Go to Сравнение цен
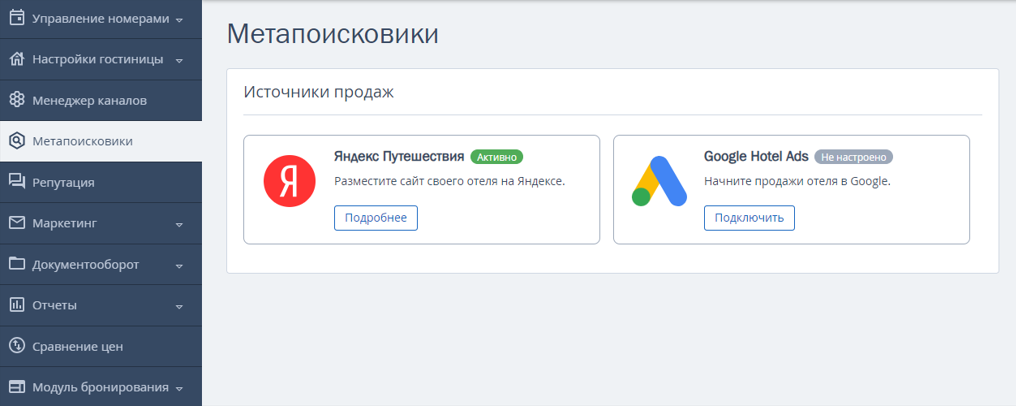 click(x=101, y=346)
